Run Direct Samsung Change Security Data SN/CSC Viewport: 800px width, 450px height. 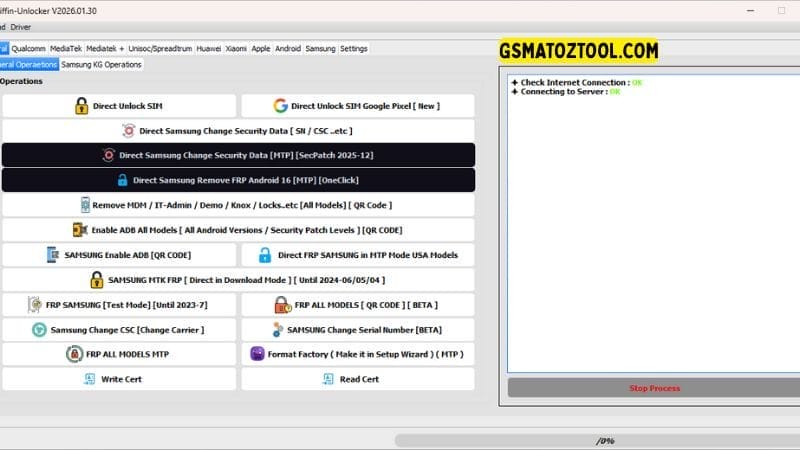[x=238, y=131]
